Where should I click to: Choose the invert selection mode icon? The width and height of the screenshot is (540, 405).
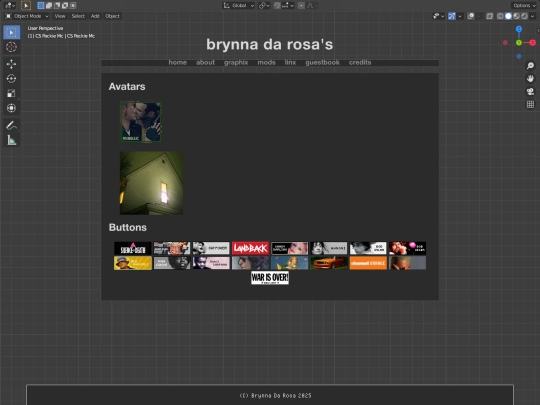pos(65,6)
